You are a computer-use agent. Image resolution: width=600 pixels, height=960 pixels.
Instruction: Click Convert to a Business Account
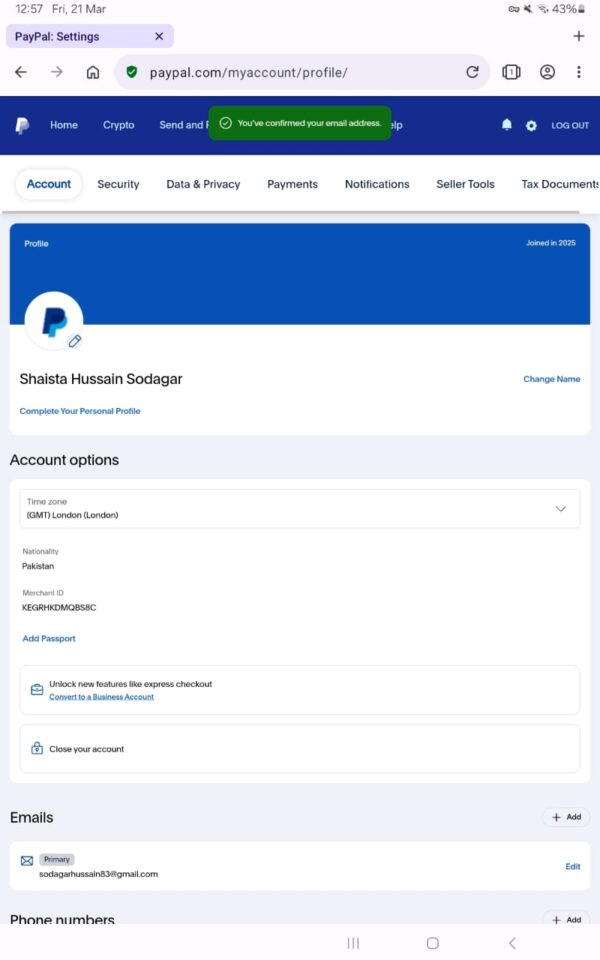tap(101, 697)
